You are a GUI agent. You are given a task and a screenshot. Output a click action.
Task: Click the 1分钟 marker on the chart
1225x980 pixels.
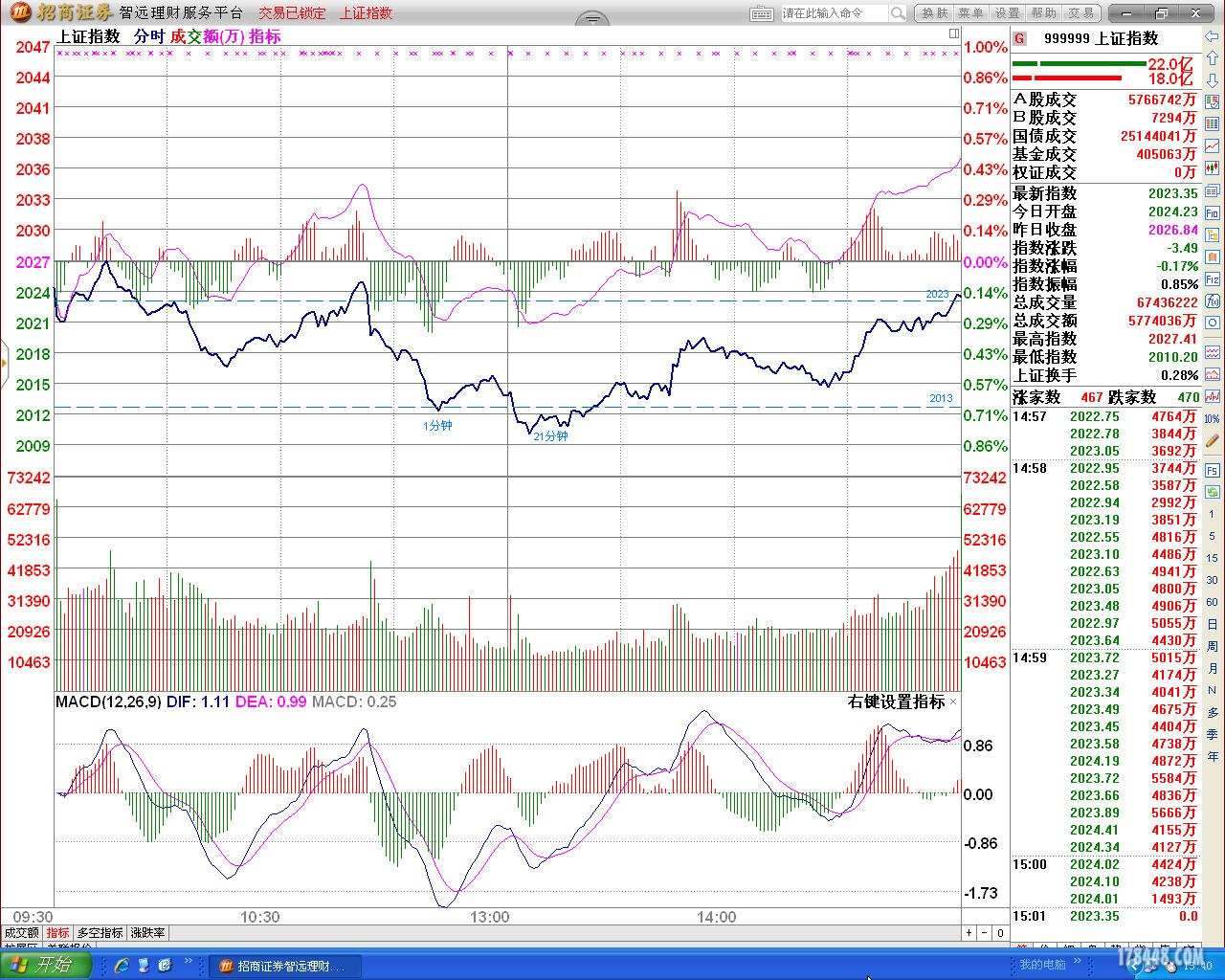point(437,426)
